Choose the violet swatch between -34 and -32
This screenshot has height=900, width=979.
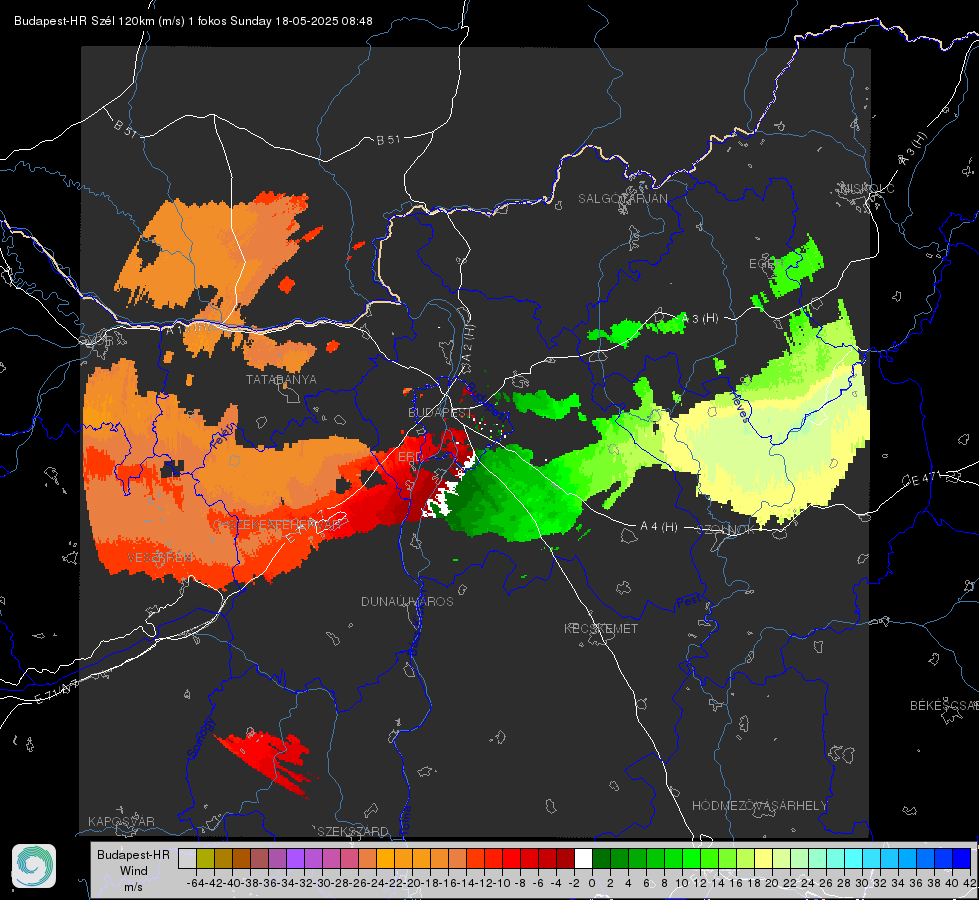pyautogui.click(x=295, y=859)
